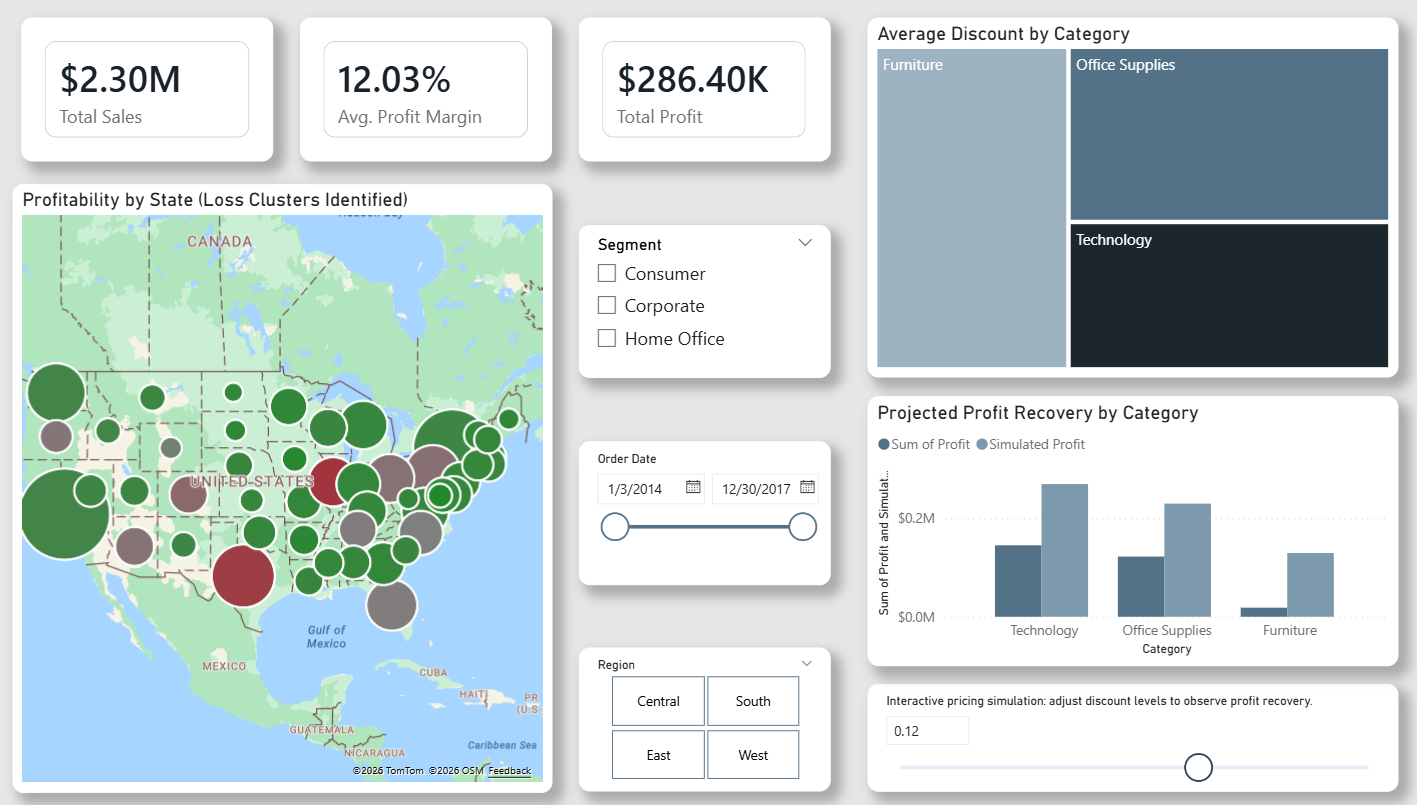Select the Technology treemap tile

1229,295
